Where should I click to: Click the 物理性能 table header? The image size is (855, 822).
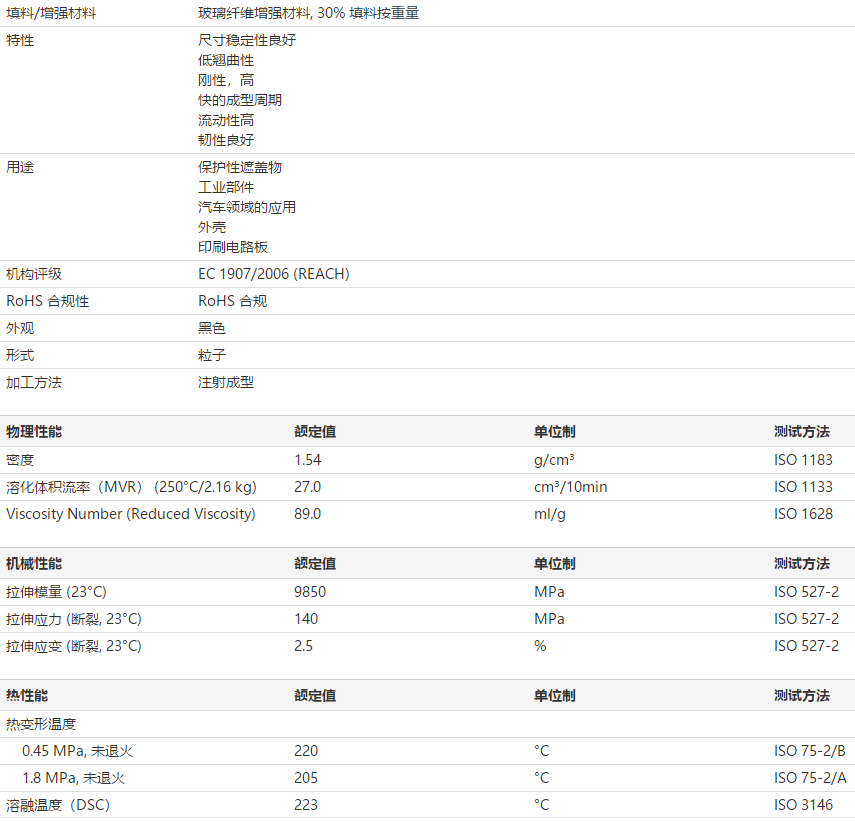(x=37, y=431)
